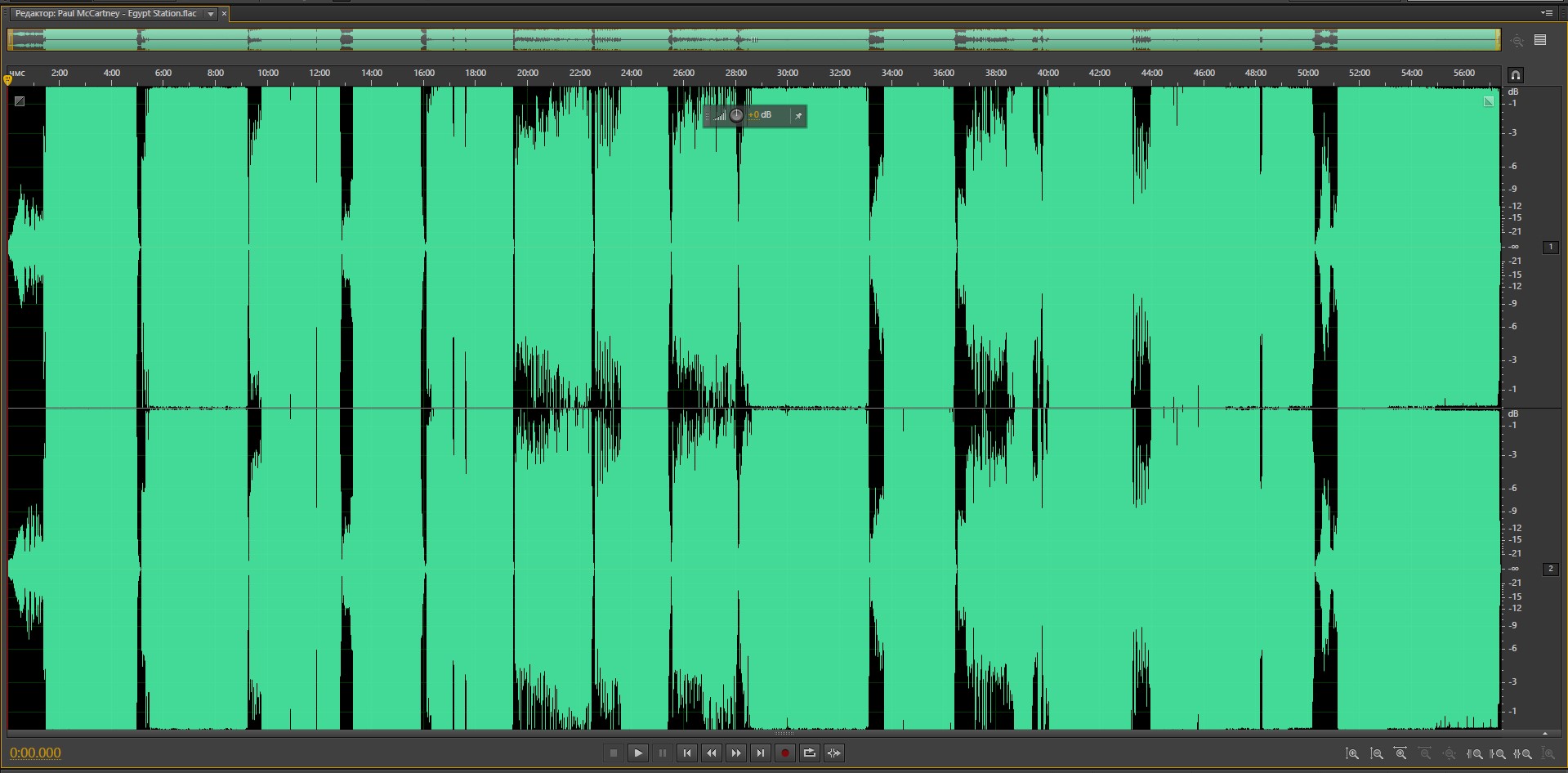
Task: Start playback with the Play button
Action: tap(638, 753)
